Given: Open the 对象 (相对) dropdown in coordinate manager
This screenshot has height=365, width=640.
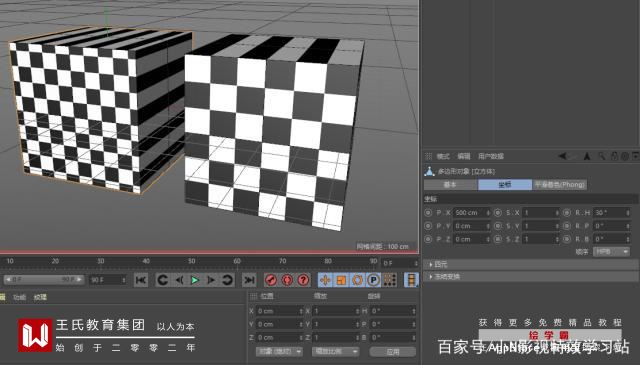Looking at the screenshot, I should (x=279, y=352).
